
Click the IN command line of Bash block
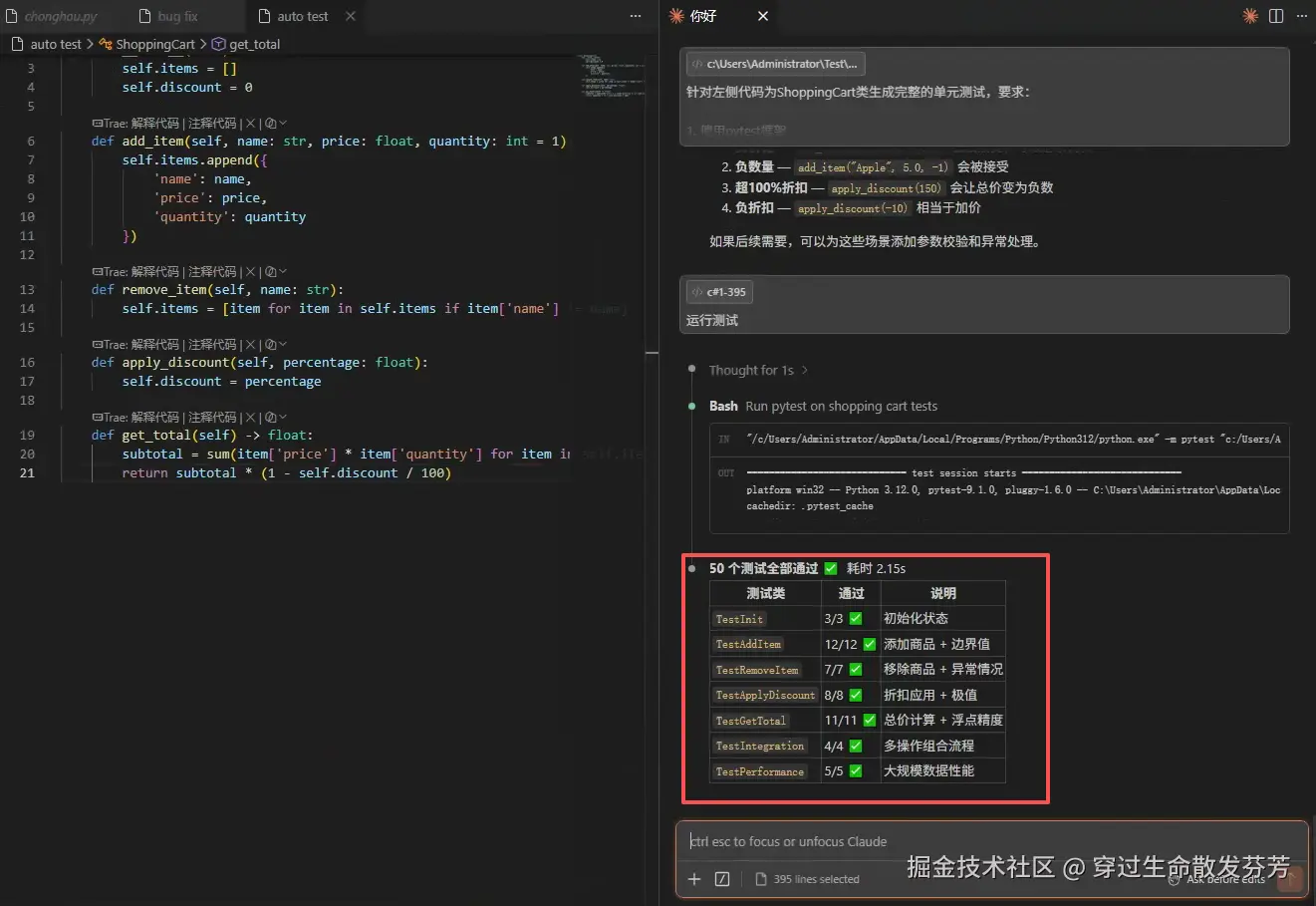click(999, 439)
